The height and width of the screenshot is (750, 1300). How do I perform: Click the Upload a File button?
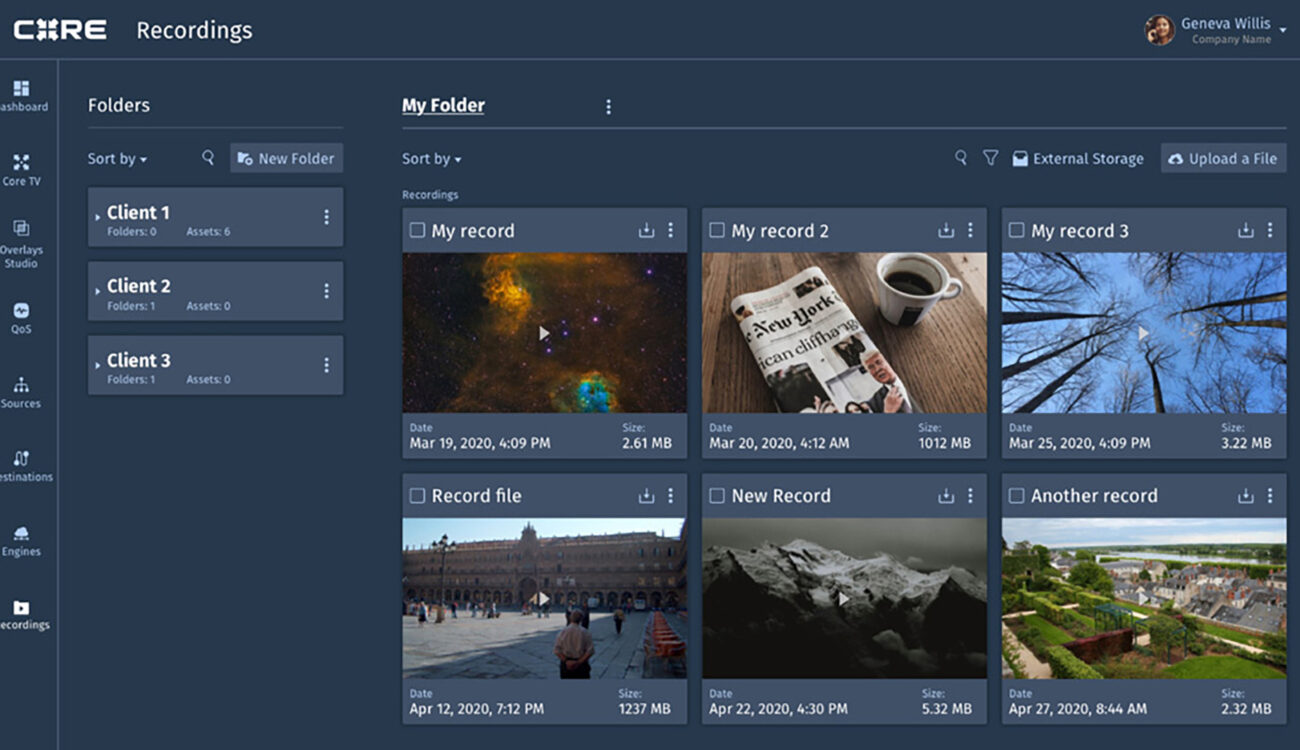click(x=1223, y=158)
